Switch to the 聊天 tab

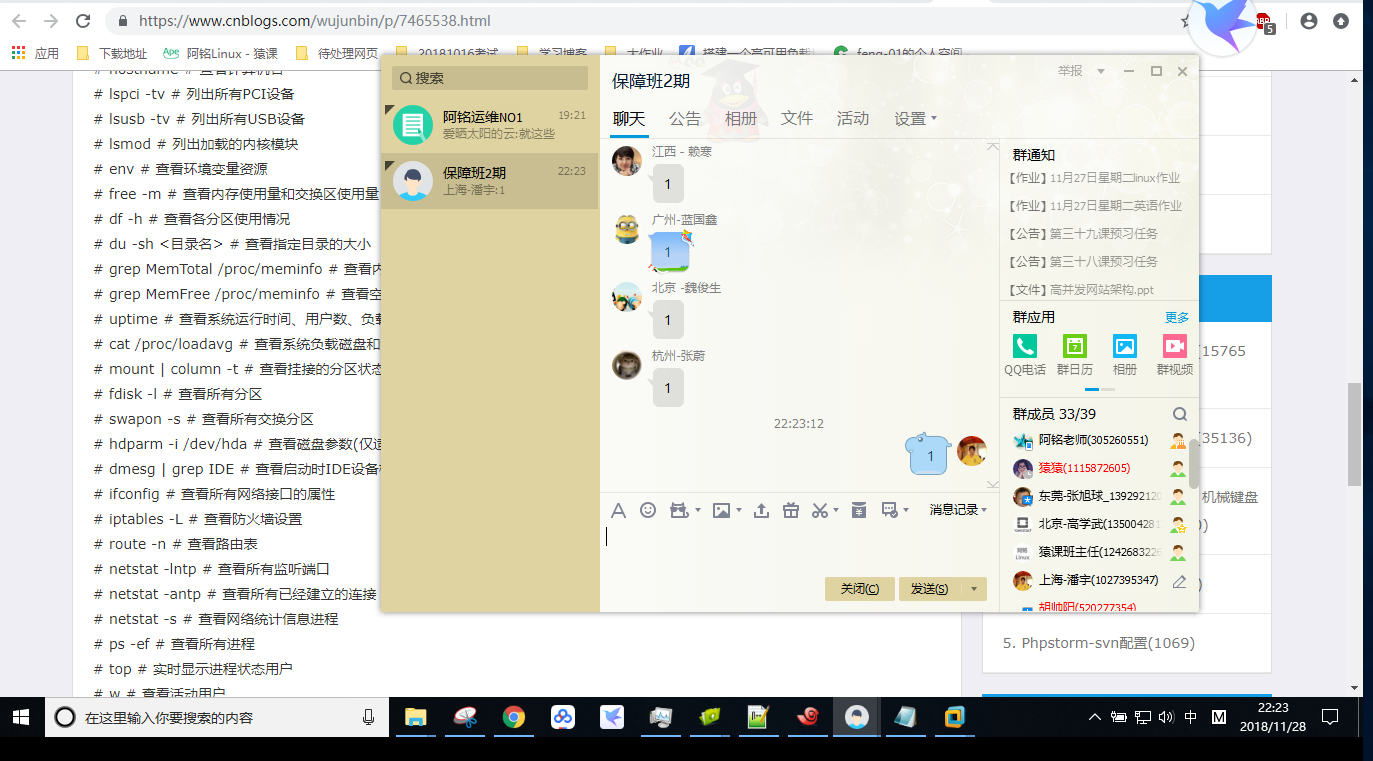(x=629, y=118)
